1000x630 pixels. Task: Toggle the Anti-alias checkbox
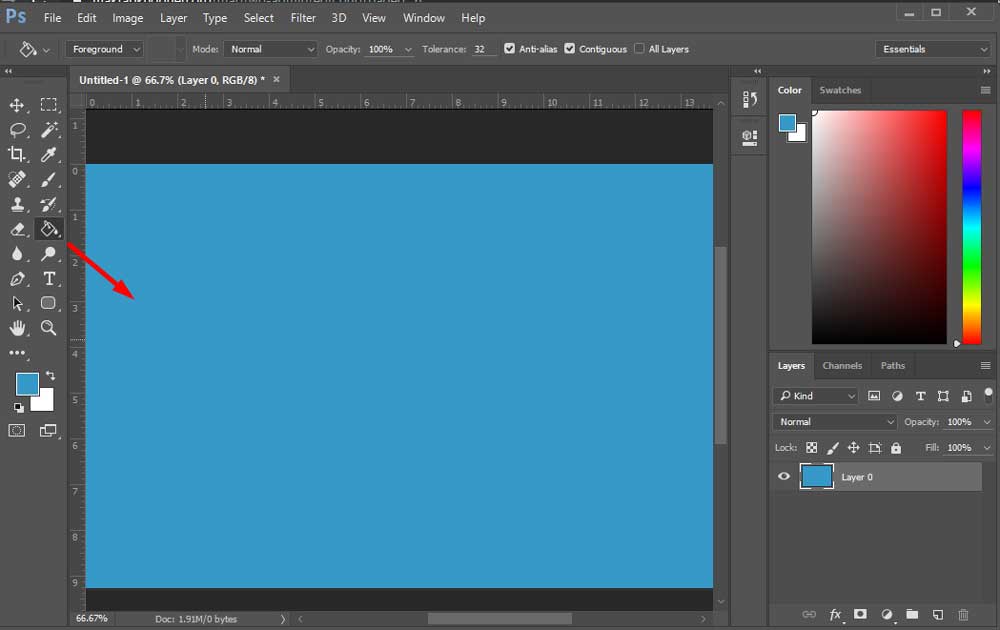pyautogui.click(x=510, y=48)
